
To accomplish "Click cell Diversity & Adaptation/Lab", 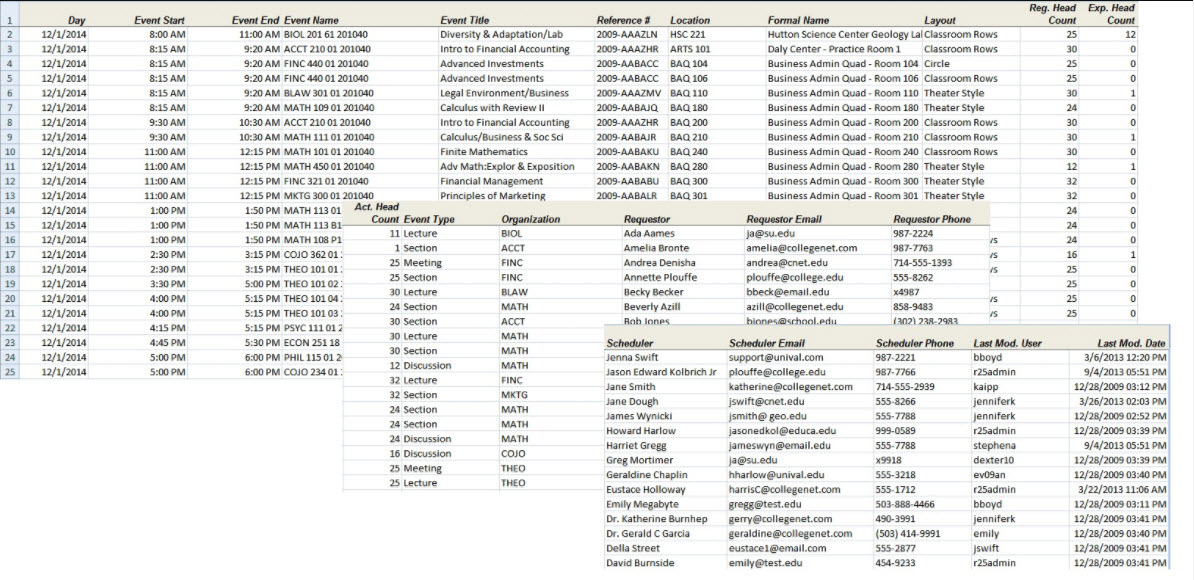I will (501, 35).
